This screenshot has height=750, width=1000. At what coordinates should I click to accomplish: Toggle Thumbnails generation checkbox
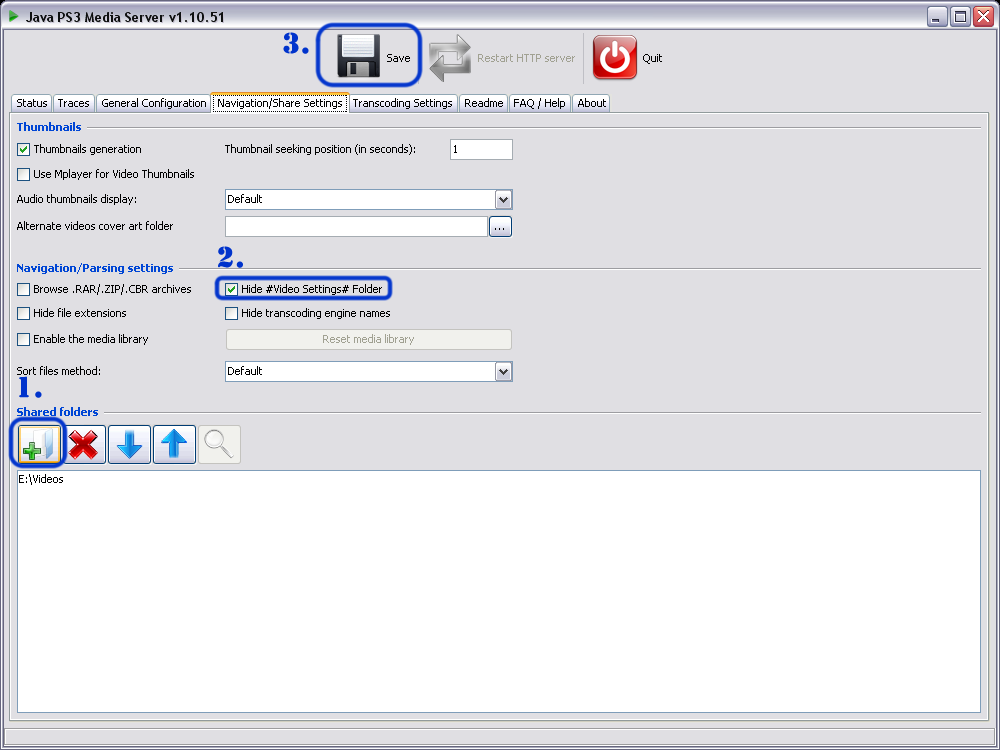click(24, 150)
